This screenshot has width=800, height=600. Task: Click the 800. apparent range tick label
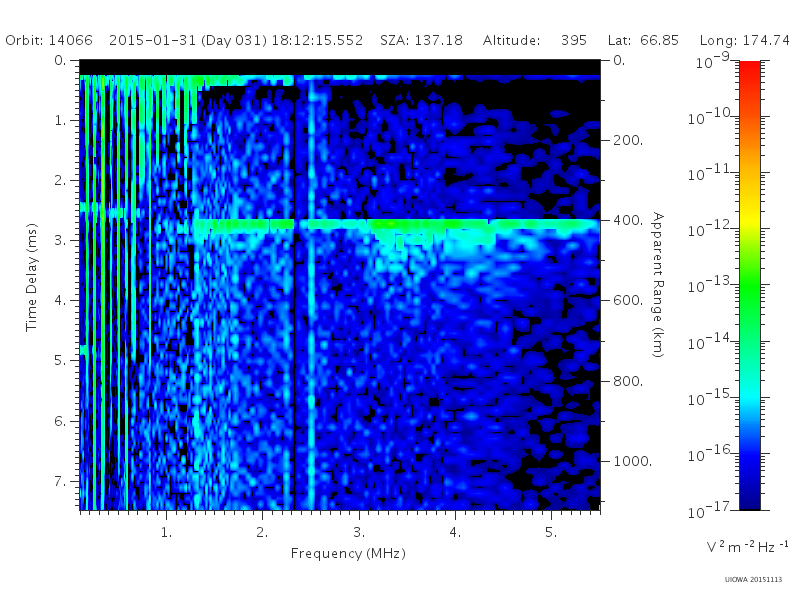tap(628, 381)
